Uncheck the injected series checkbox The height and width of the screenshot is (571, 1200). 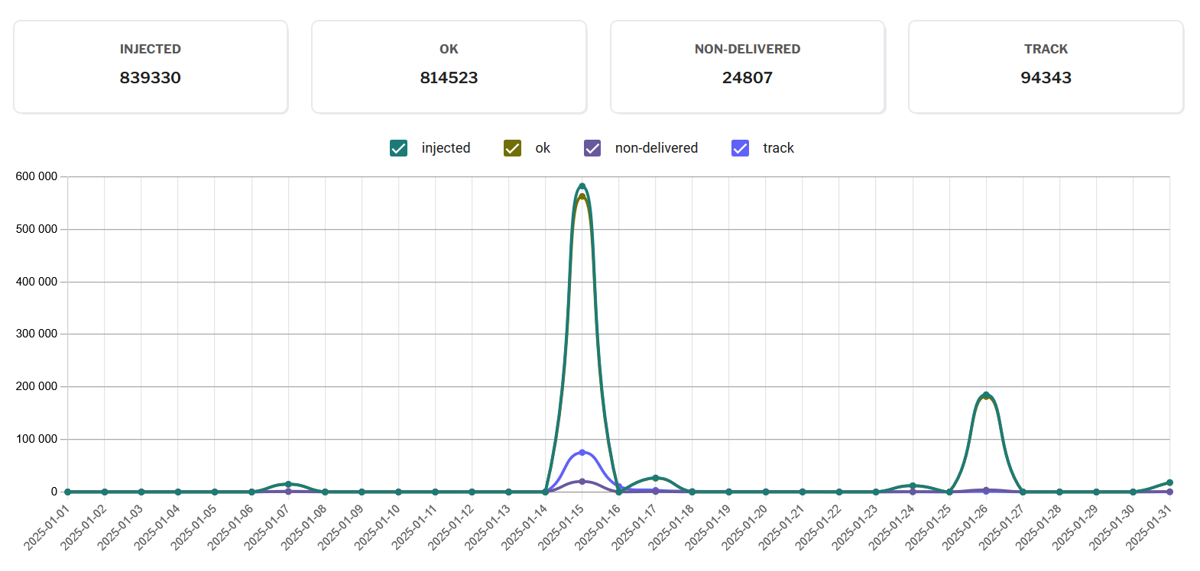[x=399, y=148]
